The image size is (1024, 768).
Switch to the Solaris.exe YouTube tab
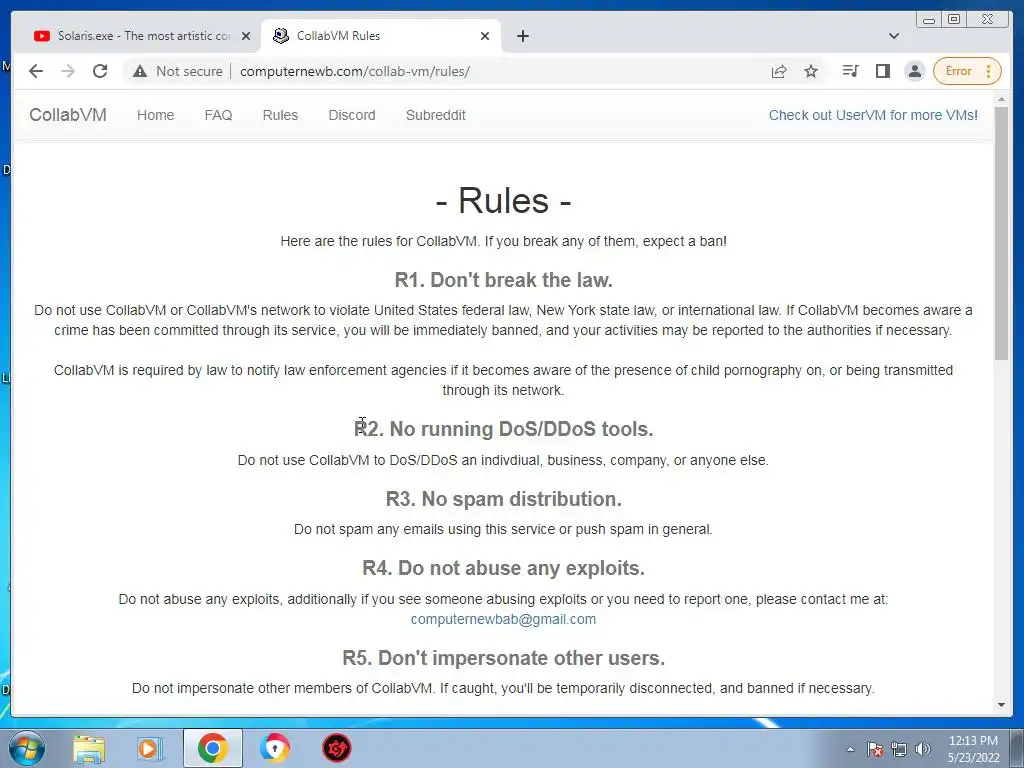(135, 36)
